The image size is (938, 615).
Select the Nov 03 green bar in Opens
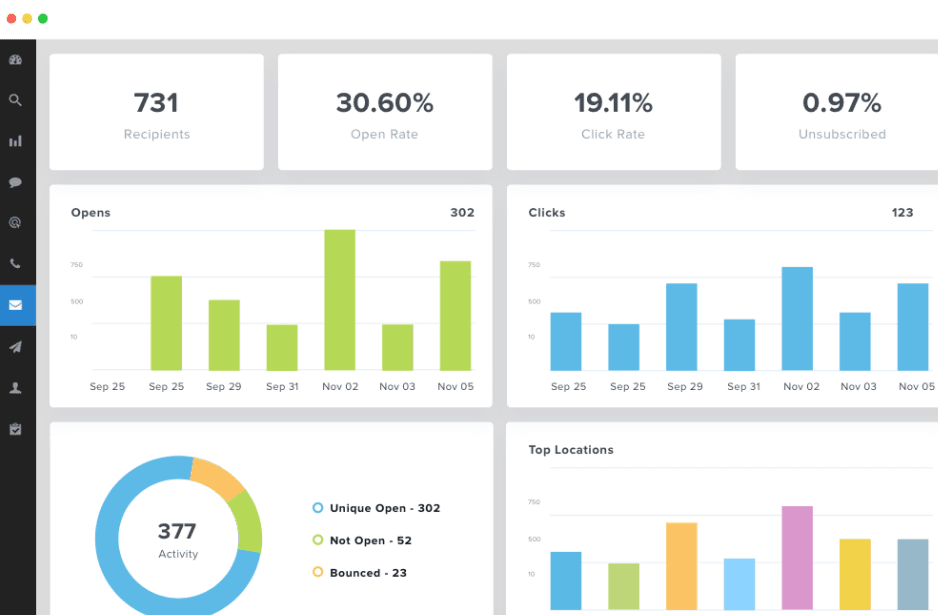pyautogui.click(x=398, y=348)
